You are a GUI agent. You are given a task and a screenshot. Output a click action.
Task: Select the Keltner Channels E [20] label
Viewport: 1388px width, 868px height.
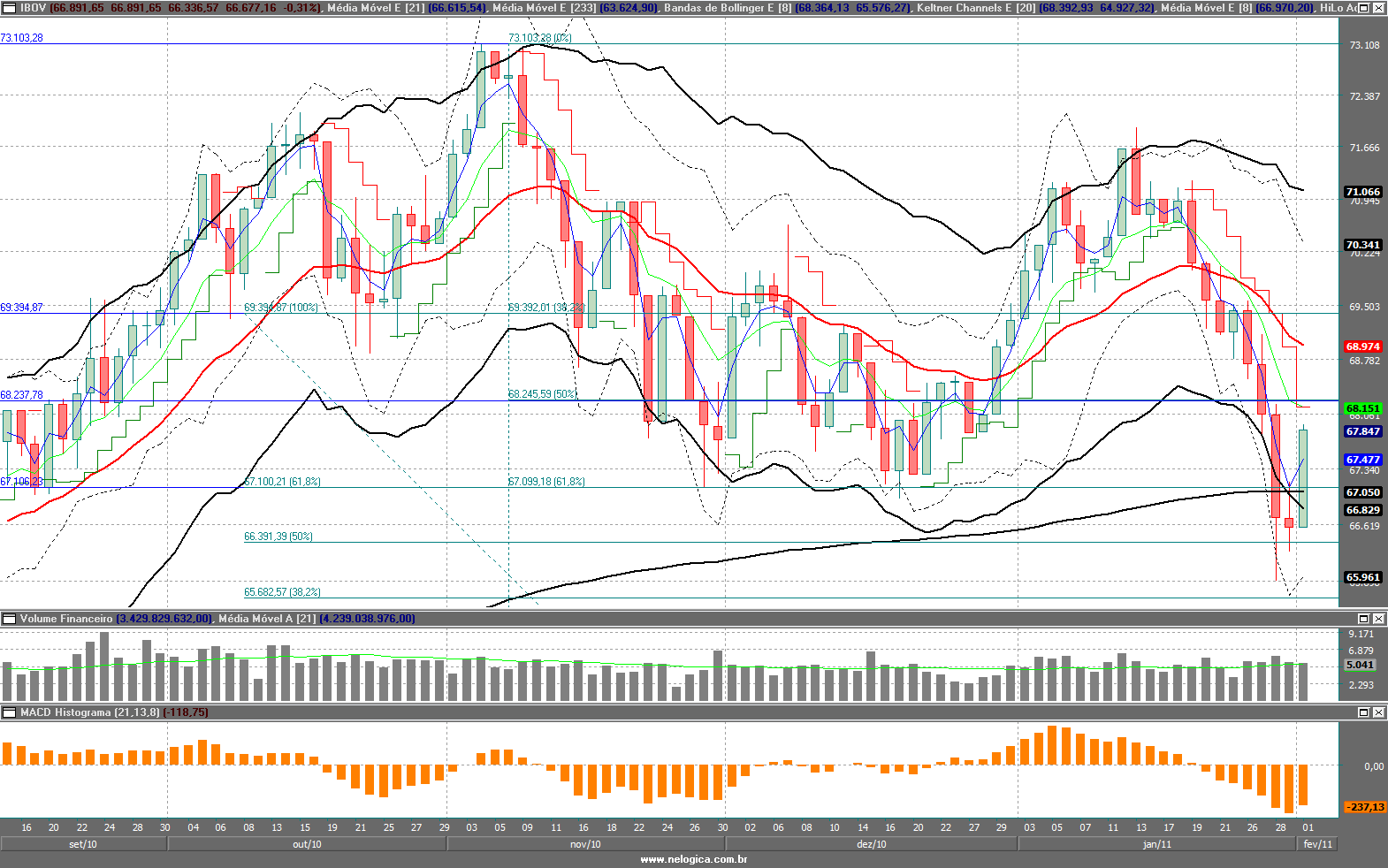[976, 7]
